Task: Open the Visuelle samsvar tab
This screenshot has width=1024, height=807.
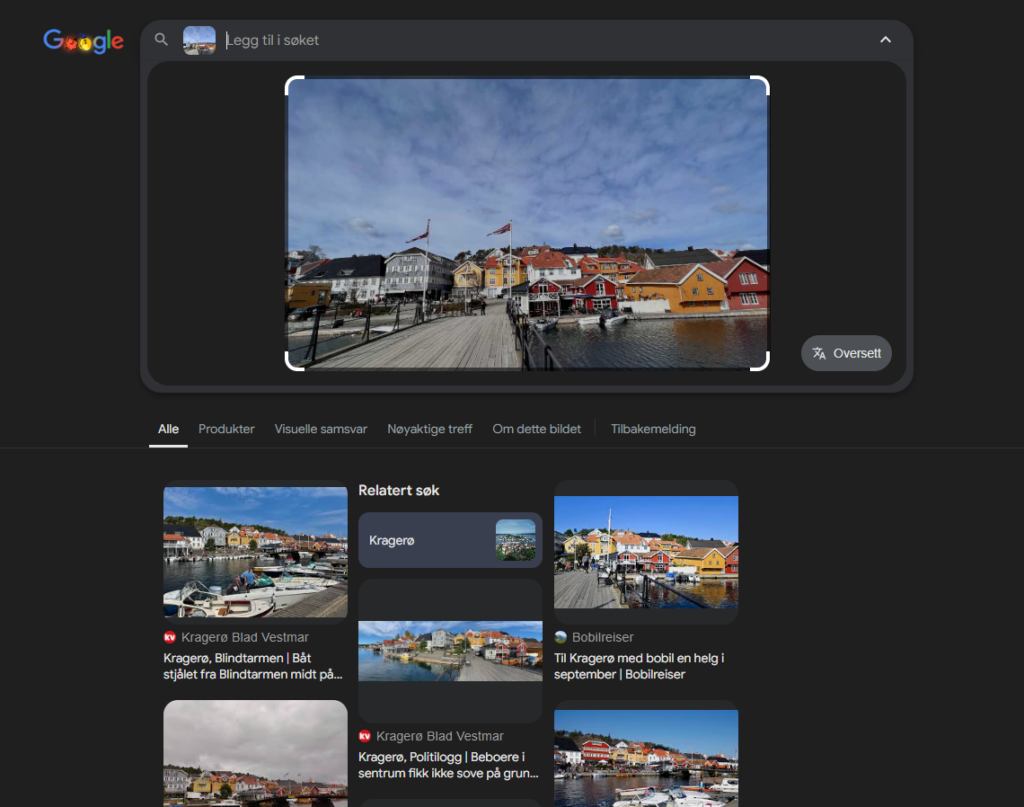Action: click(x=321, y=429)
